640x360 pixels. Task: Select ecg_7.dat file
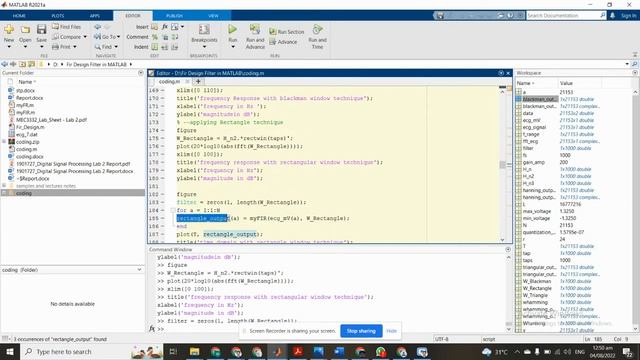coord(27,134)
